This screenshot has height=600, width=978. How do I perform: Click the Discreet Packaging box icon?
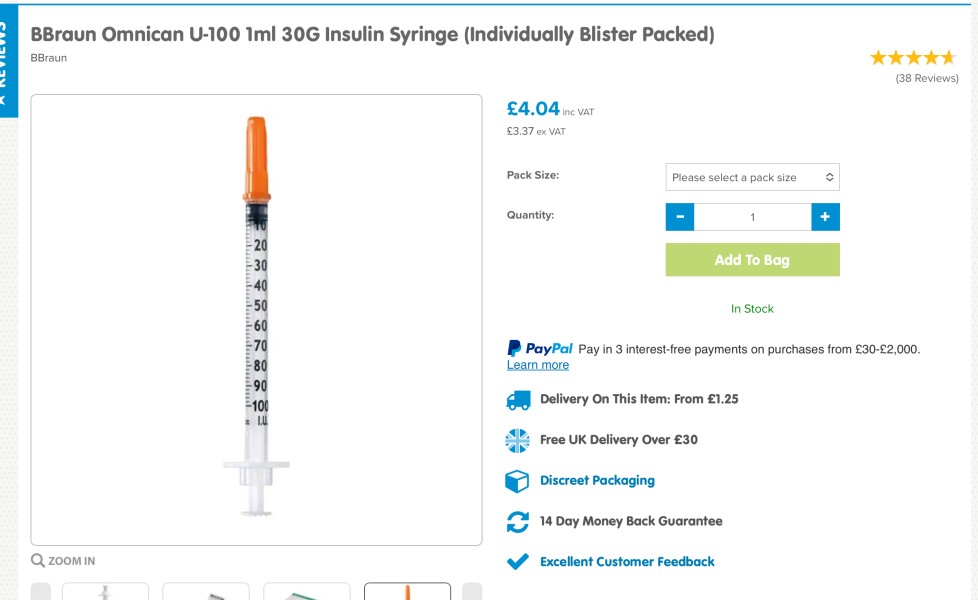[x=517, y=481]
